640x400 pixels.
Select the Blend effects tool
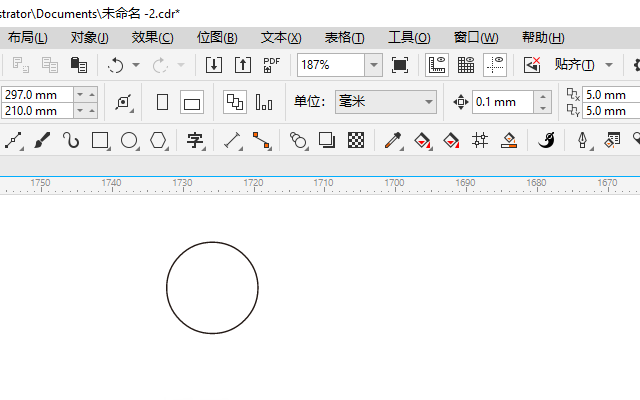point(298,140)
